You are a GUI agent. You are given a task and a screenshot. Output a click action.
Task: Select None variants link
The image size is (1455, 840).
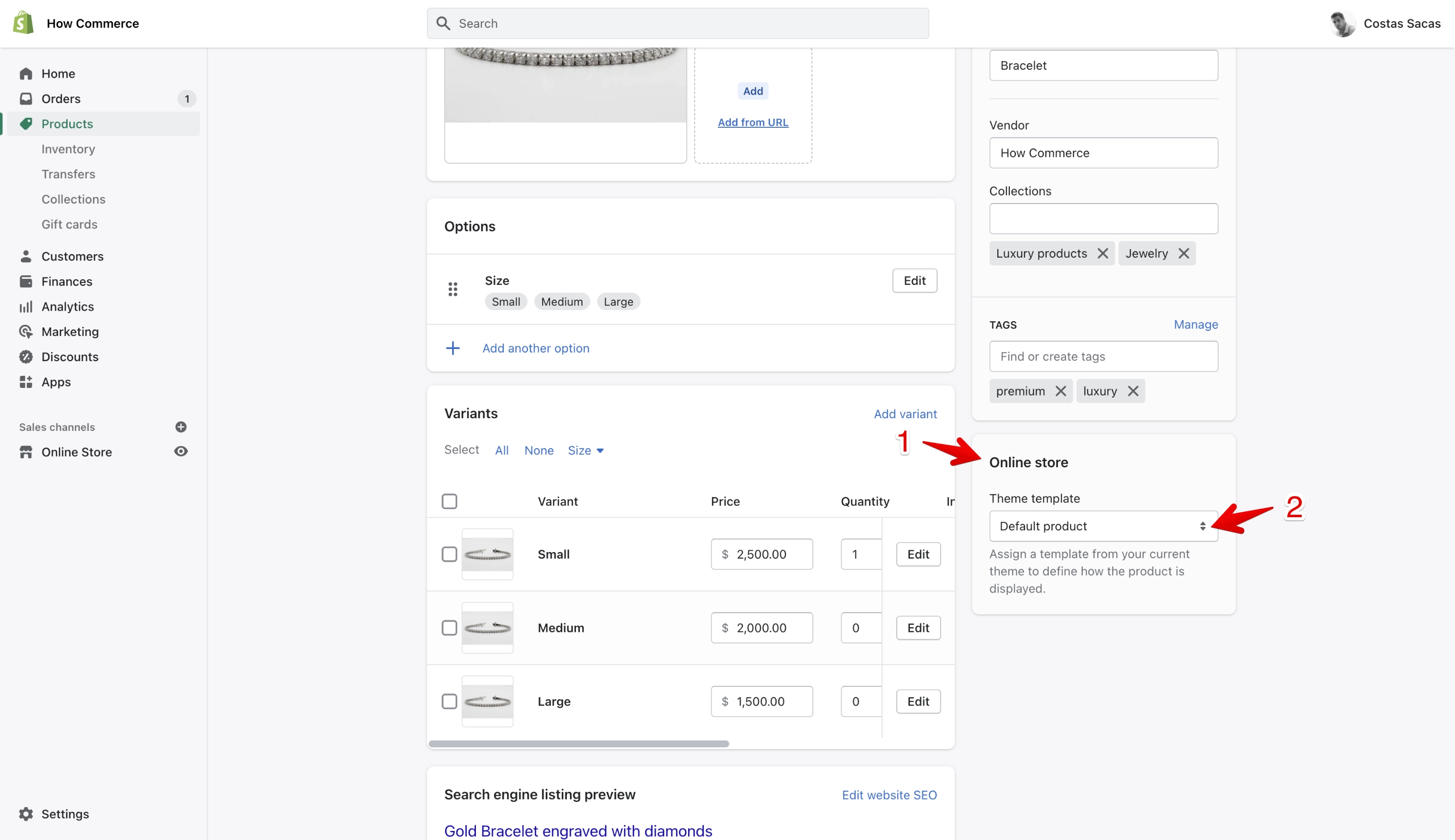point(539,451)
